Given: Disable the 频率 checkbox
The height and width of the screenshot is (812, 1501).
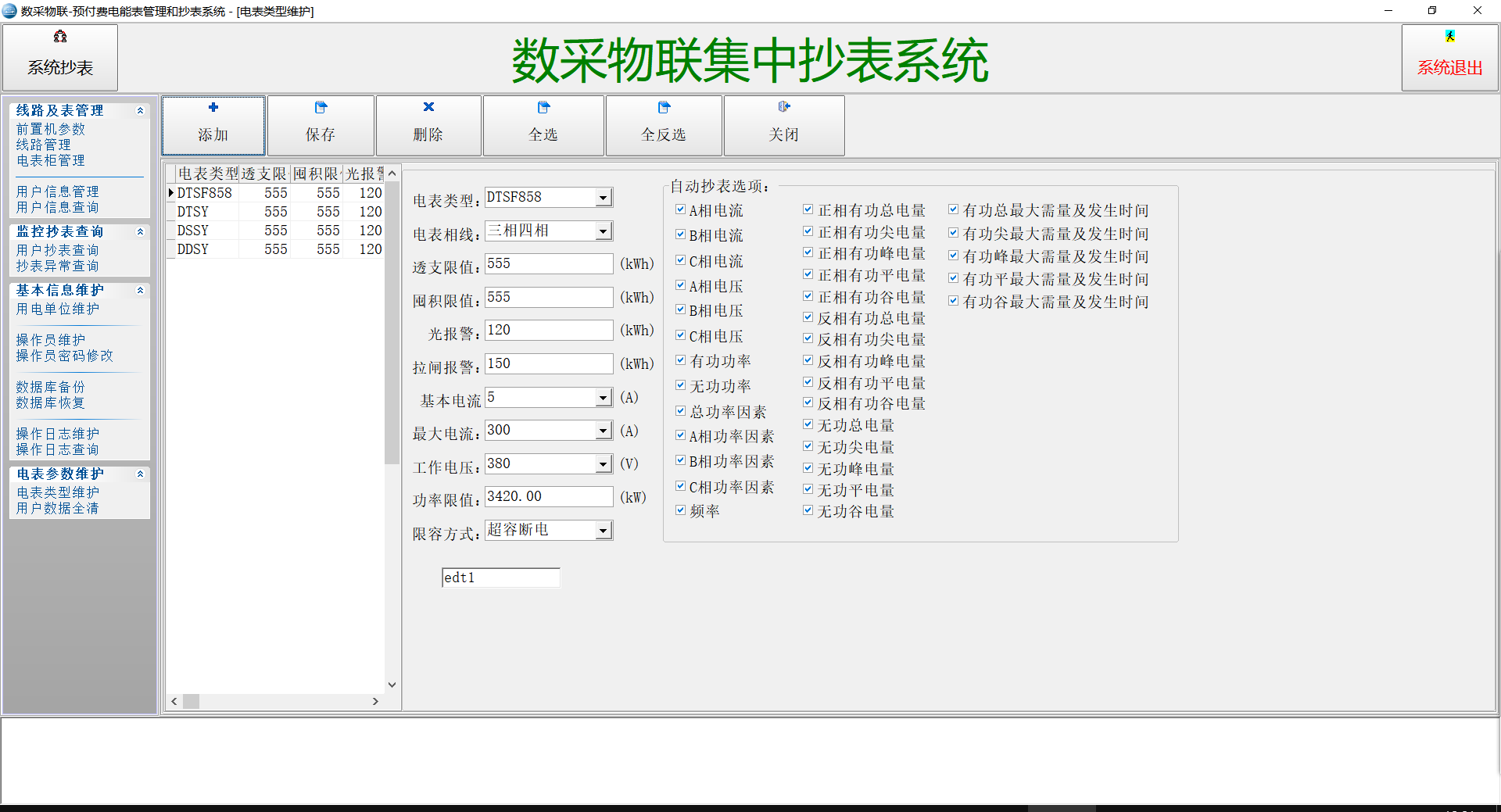Looking at the screenshot, I should coord(680,510).
